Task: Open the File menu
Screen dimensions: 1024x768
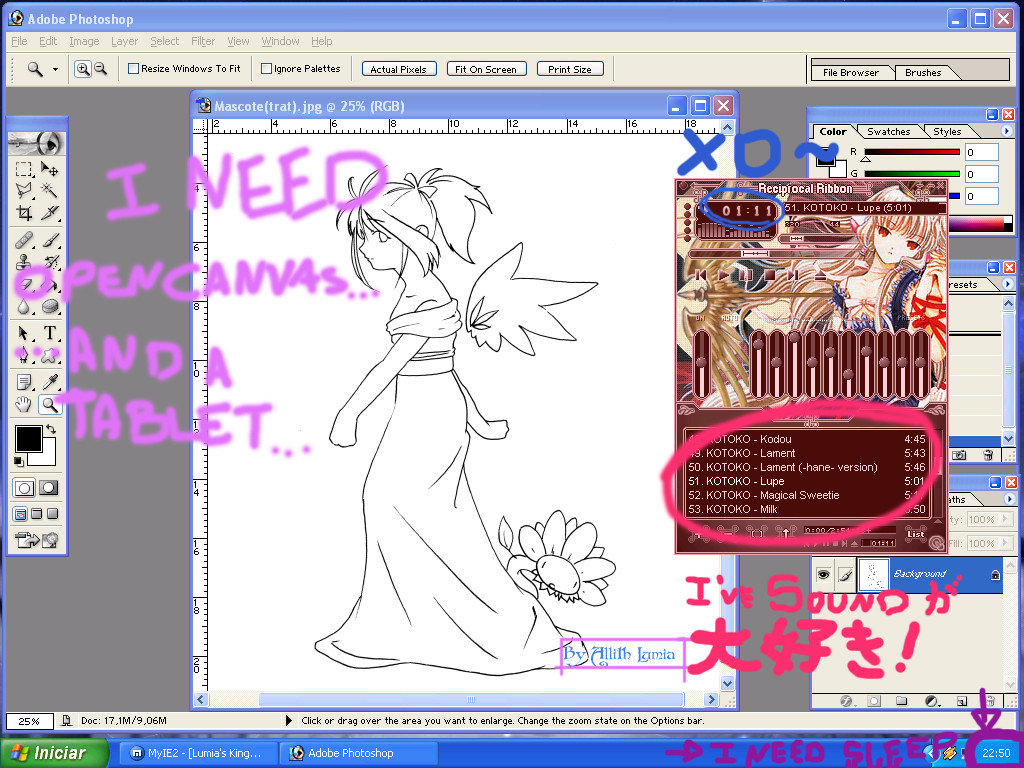Action: [x=19, y=41]
